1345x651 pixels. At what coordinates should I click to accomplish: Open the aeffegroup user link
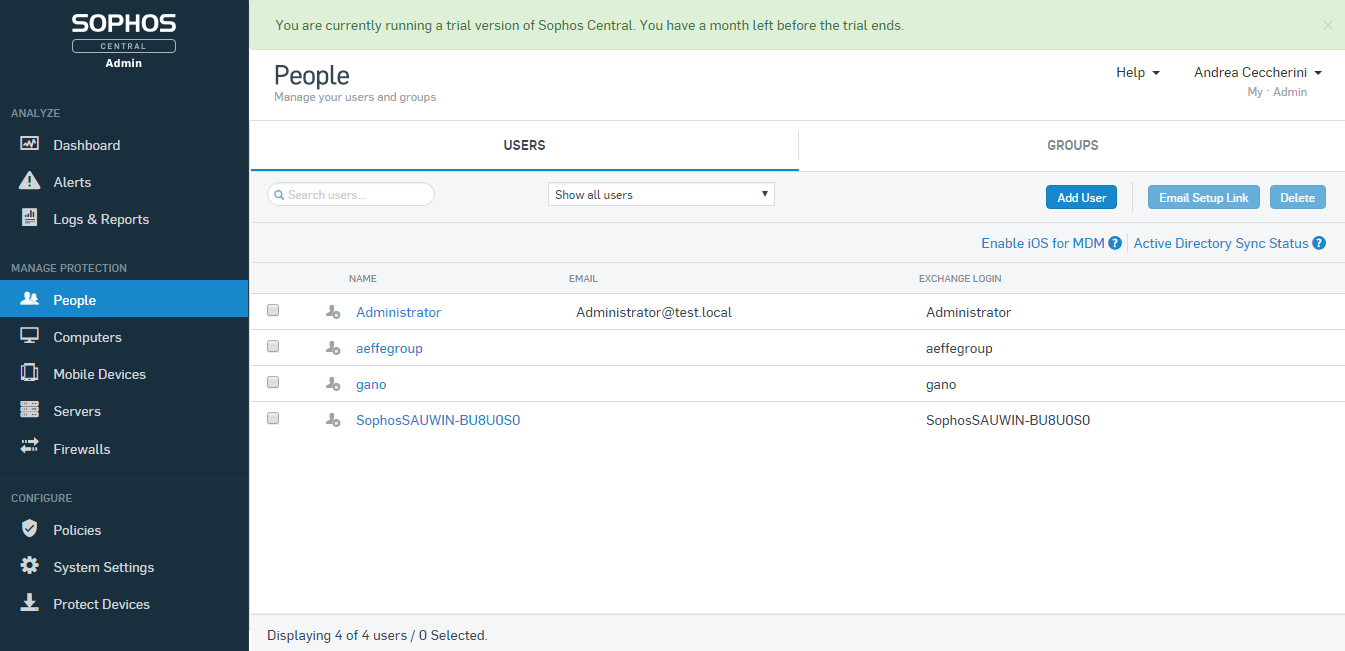tap(389, 348)
